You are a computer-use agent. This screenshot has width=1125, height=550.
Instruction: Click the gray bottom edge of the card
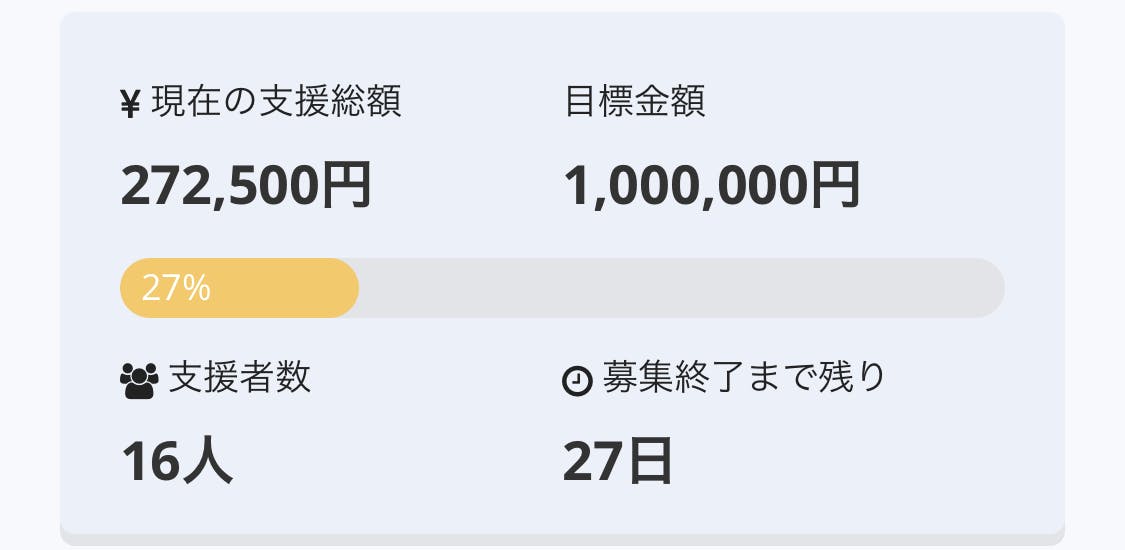562,540
